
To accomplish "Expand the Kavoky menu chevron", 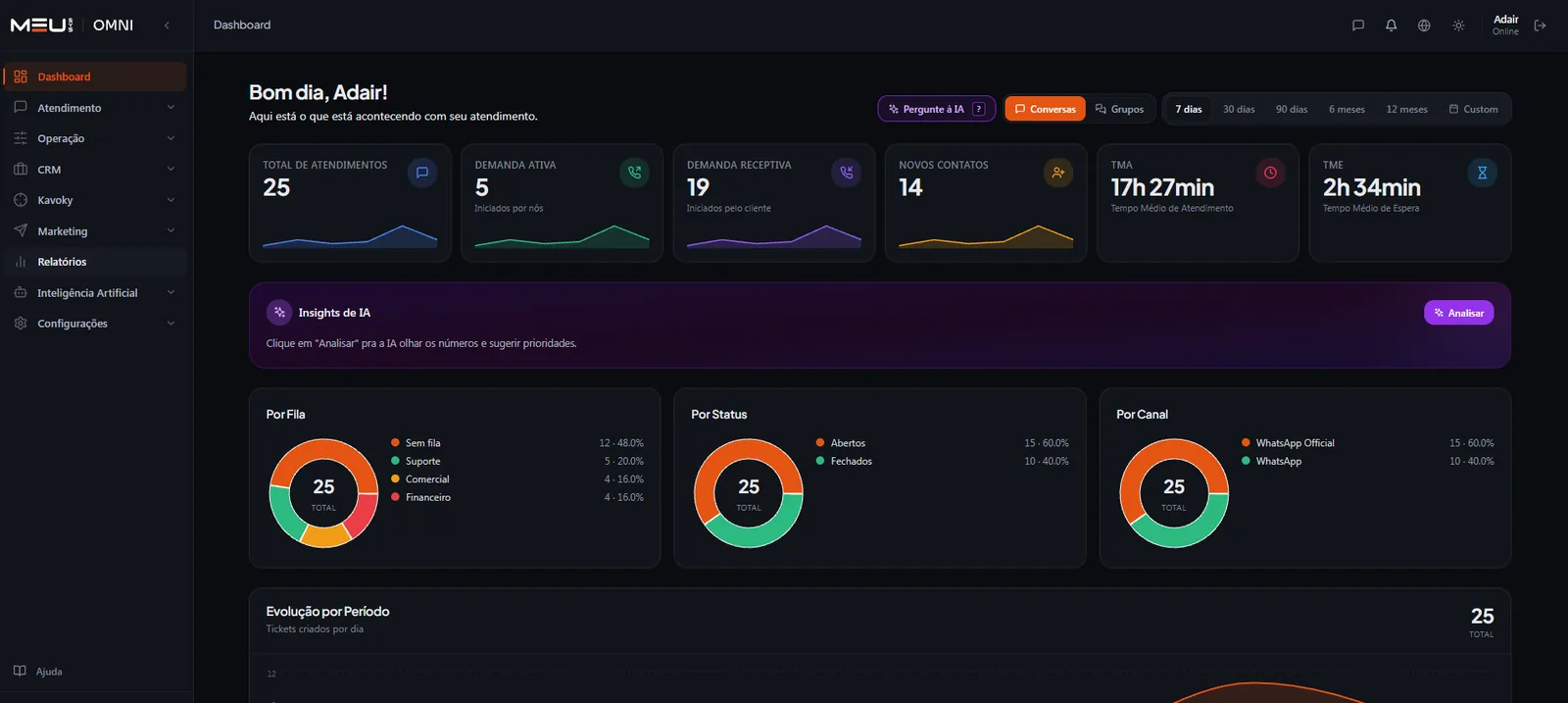I will pos(171,200).
